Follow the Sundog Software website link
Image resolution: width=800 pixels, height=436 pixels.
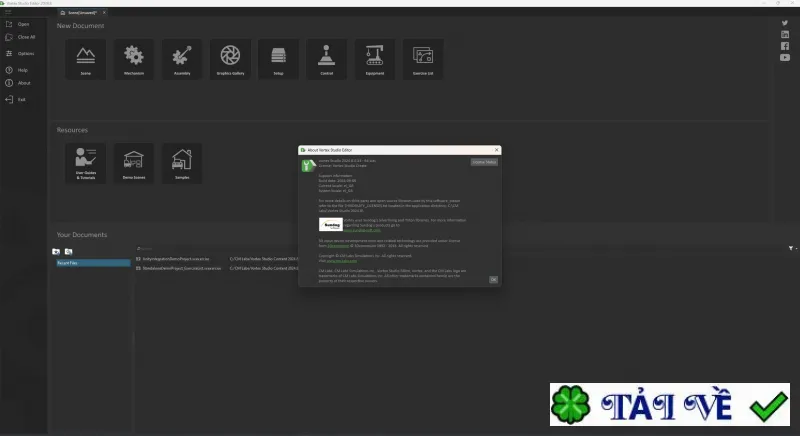point(362,230)
